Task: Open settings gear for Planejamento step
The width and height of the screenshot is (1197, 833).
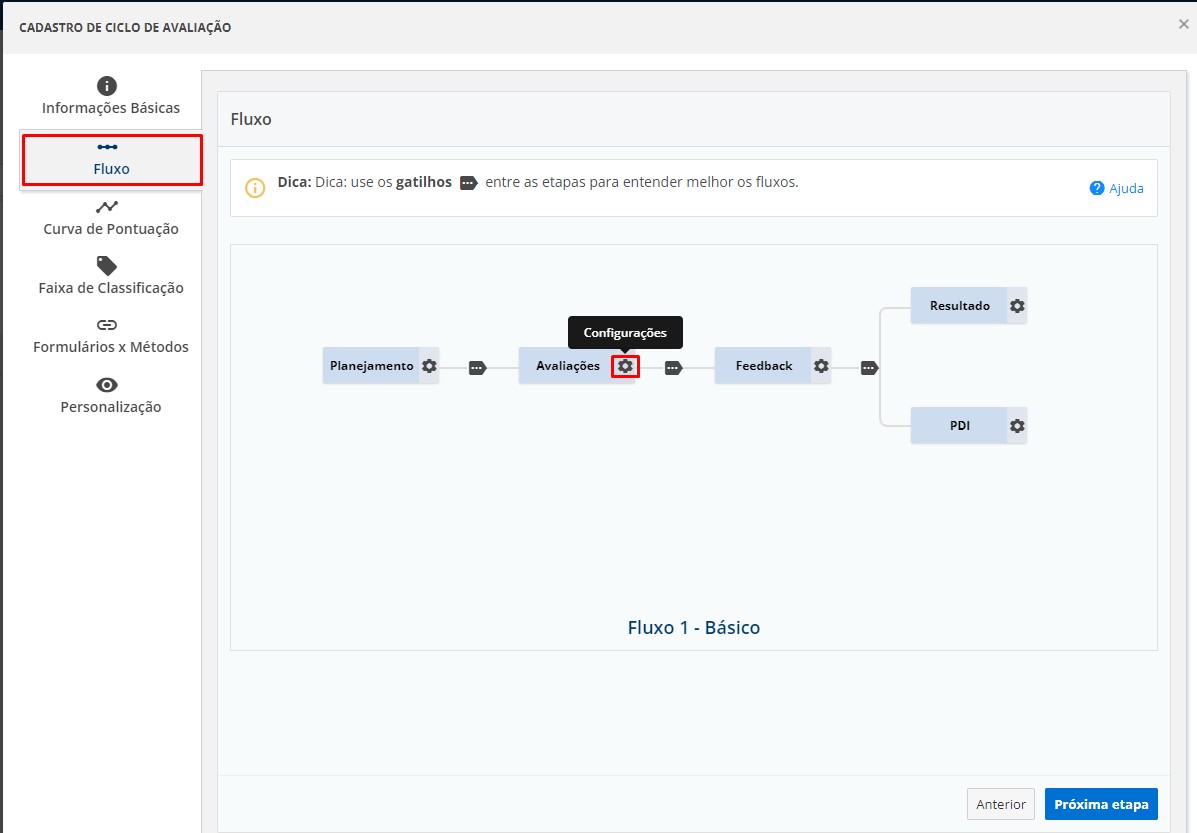Action: (x=429, y=366)
